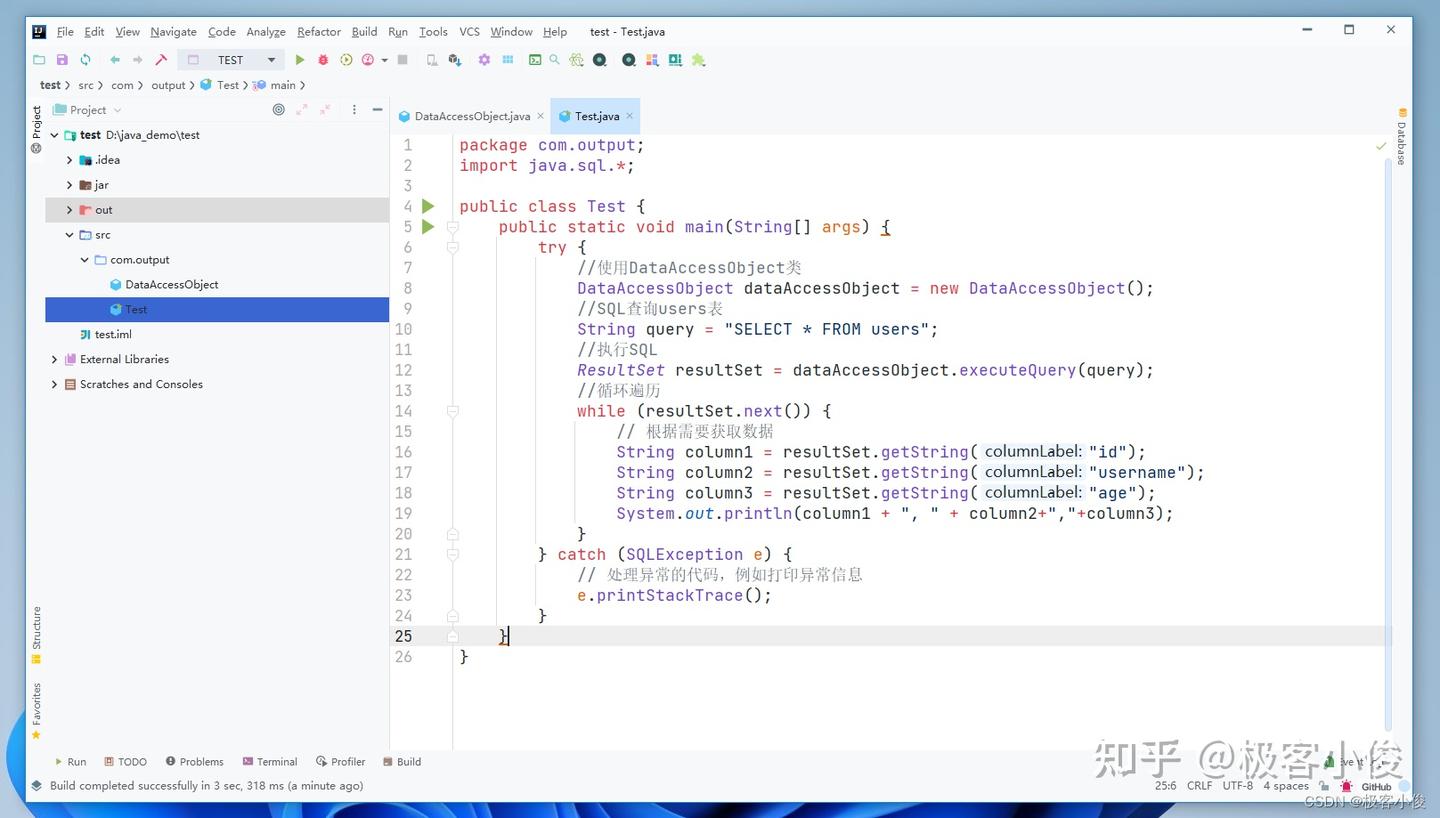Run the TEST configuration with the green play icon
Image resolution: width=1440 pixels, height=818 pixels.
pos(299,60)
